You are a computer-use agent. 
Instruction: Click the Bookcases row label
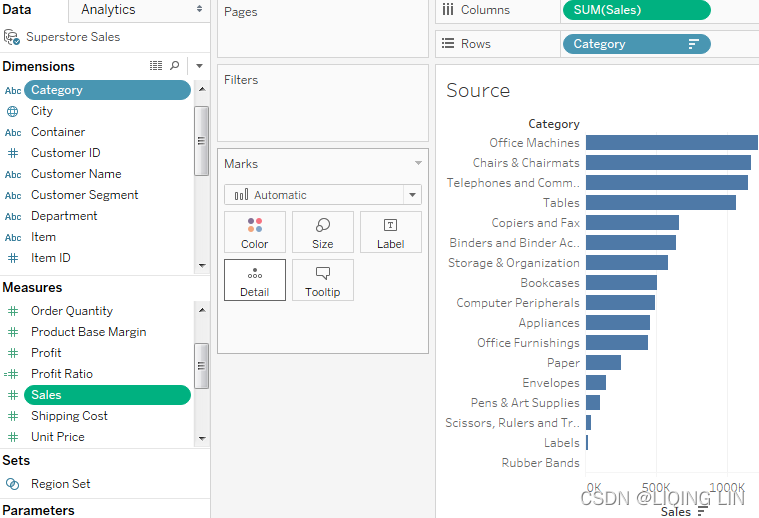(549, 283)
